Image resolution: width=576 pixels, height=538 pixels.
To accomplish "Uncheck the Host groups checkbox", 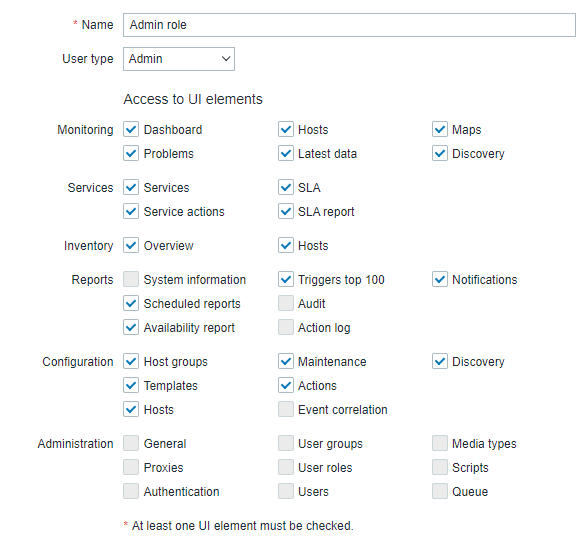I will pos(131,361).
